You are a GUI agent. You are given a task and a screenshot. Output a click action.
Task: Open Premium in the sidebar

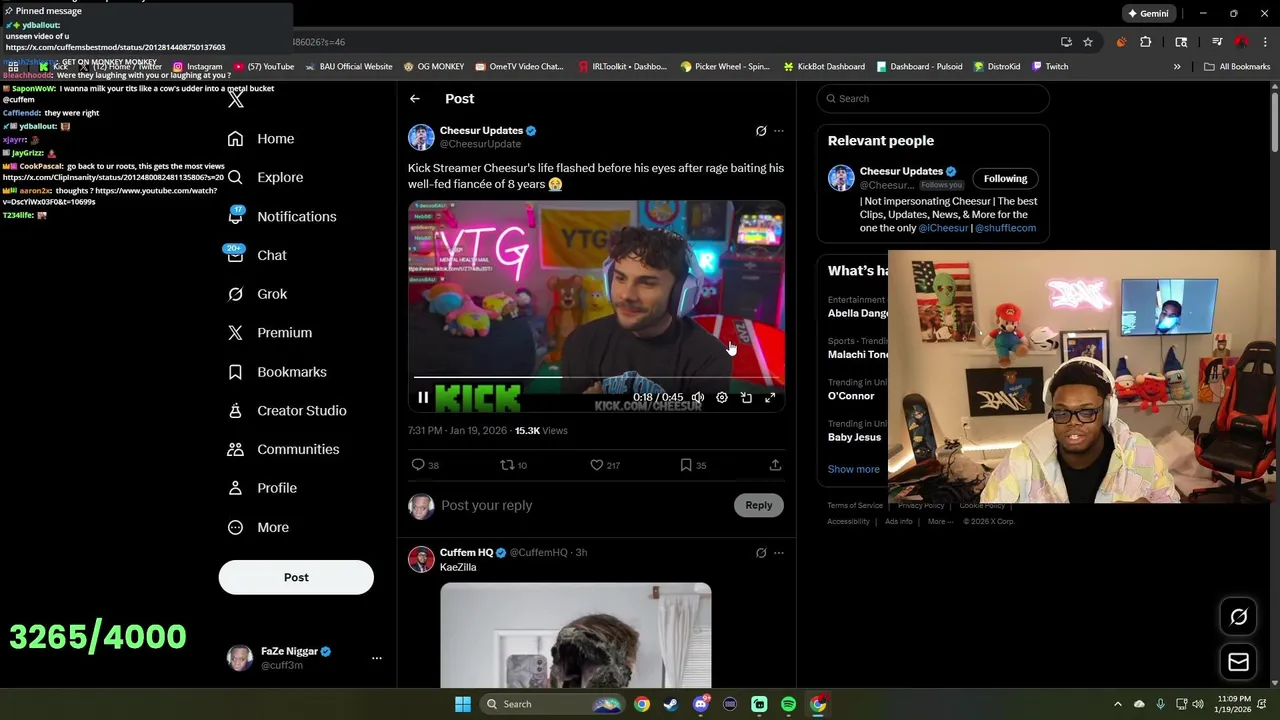click(x=270, y=332)
